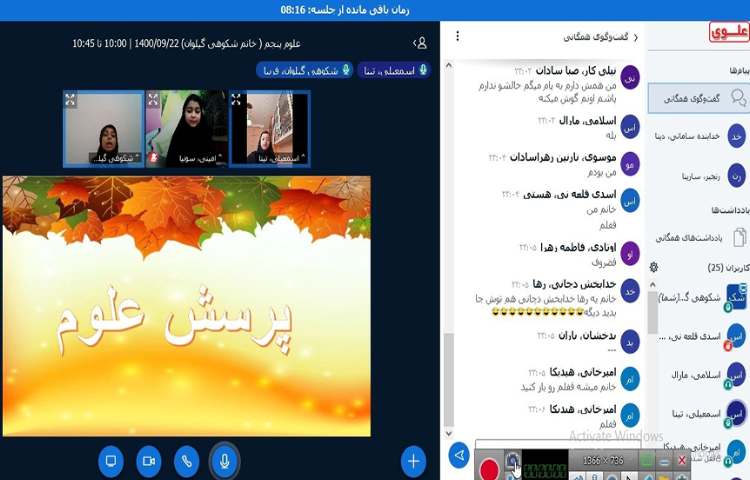The width and height of the screenshot is (750, 480).
Task: Click بدخشان، باران's chat avatar
Action: coord(630,342)
